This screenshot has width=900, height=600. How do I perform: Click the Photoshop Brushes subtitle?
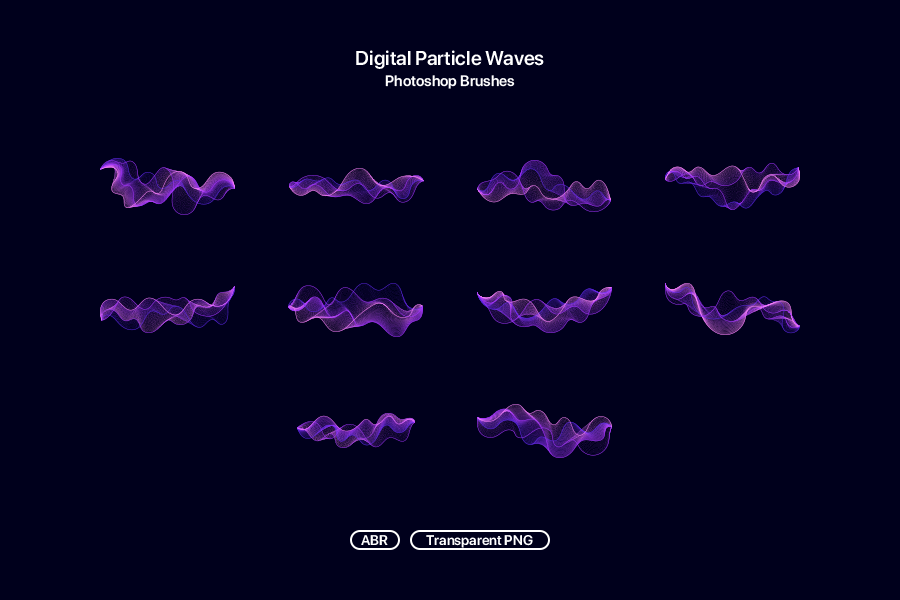tap(449, 81)
